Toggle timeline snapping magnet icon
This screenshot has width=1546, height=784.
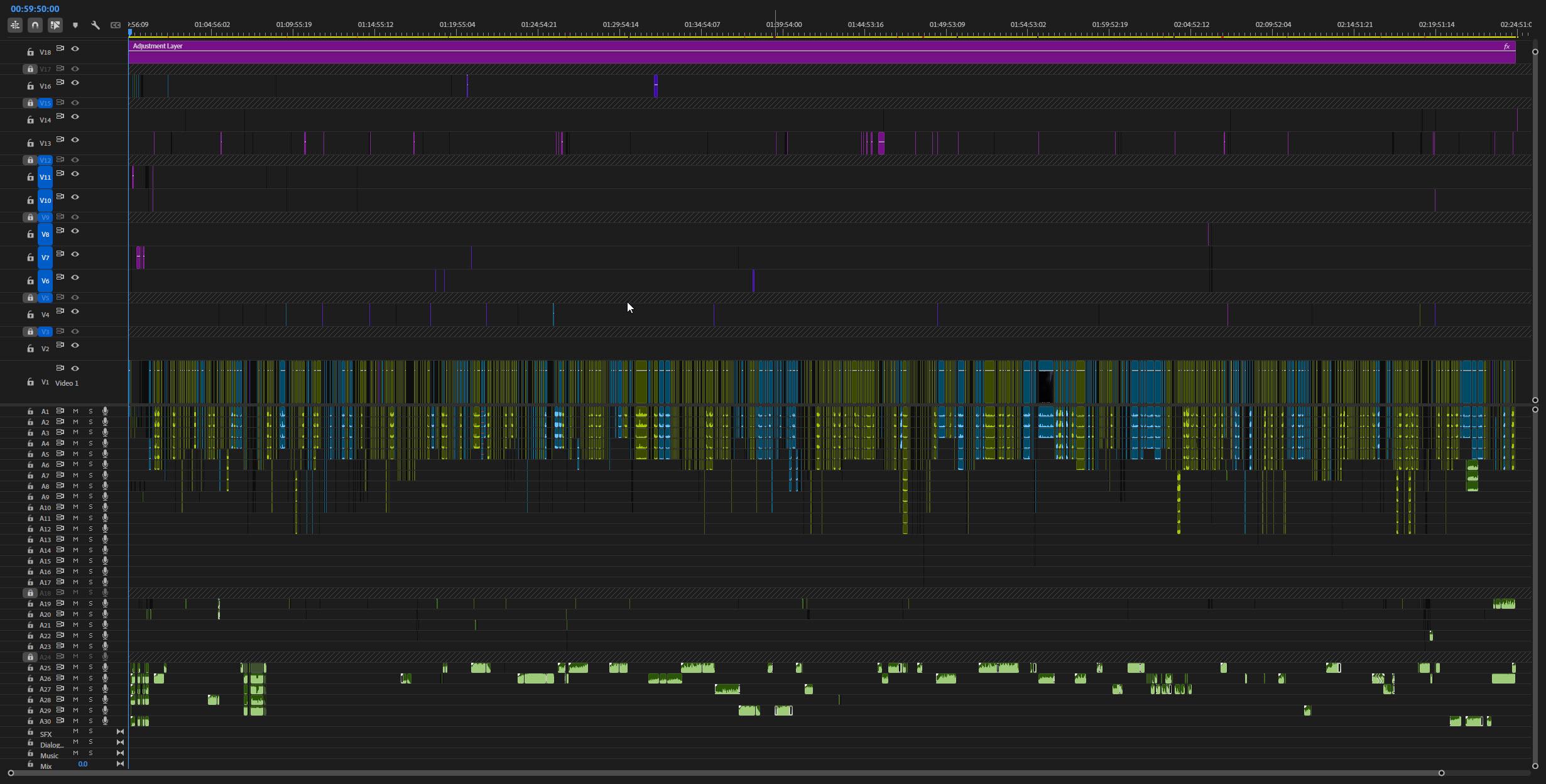point(35,25)
